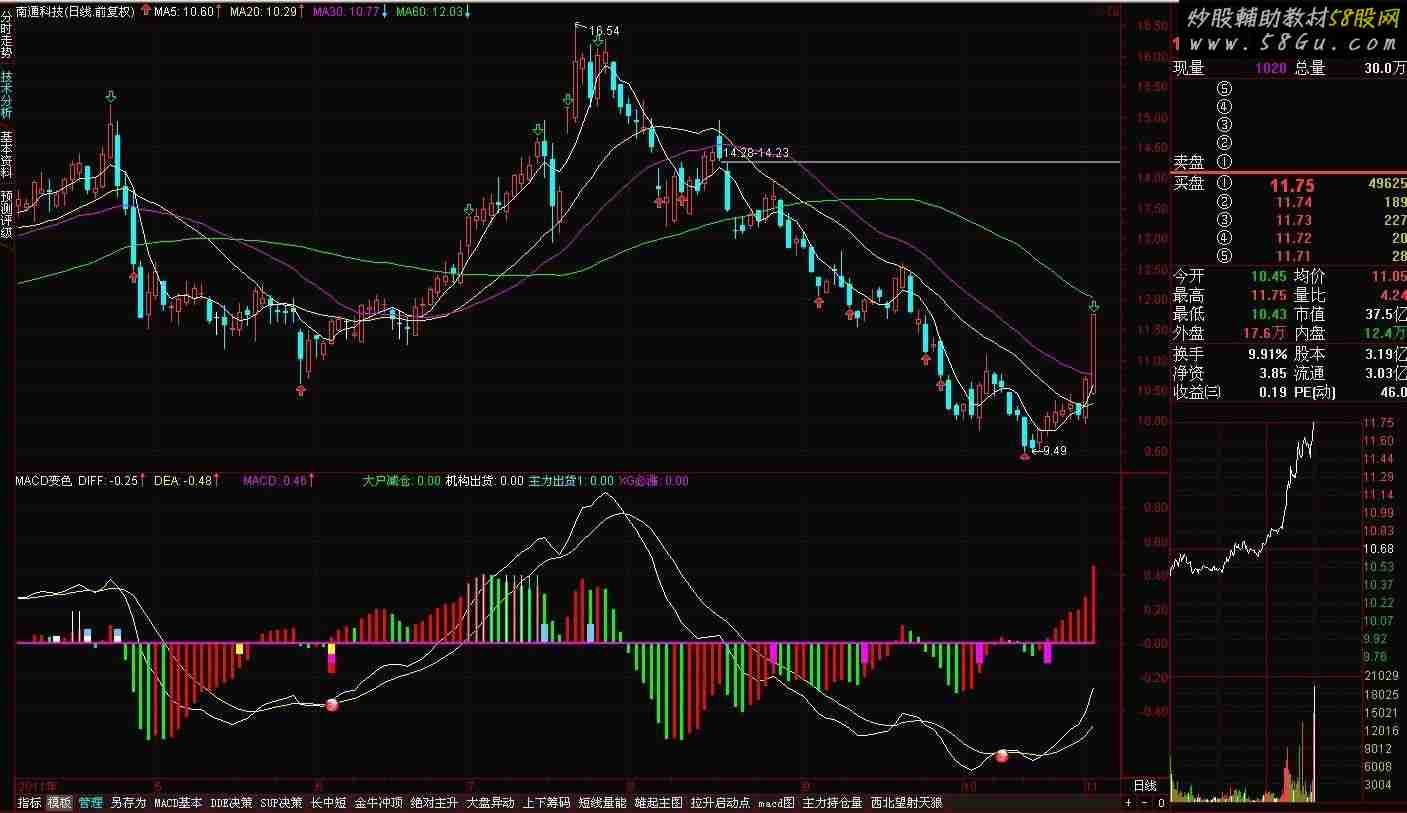This screenshot has height=813, width=1407.
Task: Click the 大户减仓: 0.00 indicator label
Action: pos(401,481)
